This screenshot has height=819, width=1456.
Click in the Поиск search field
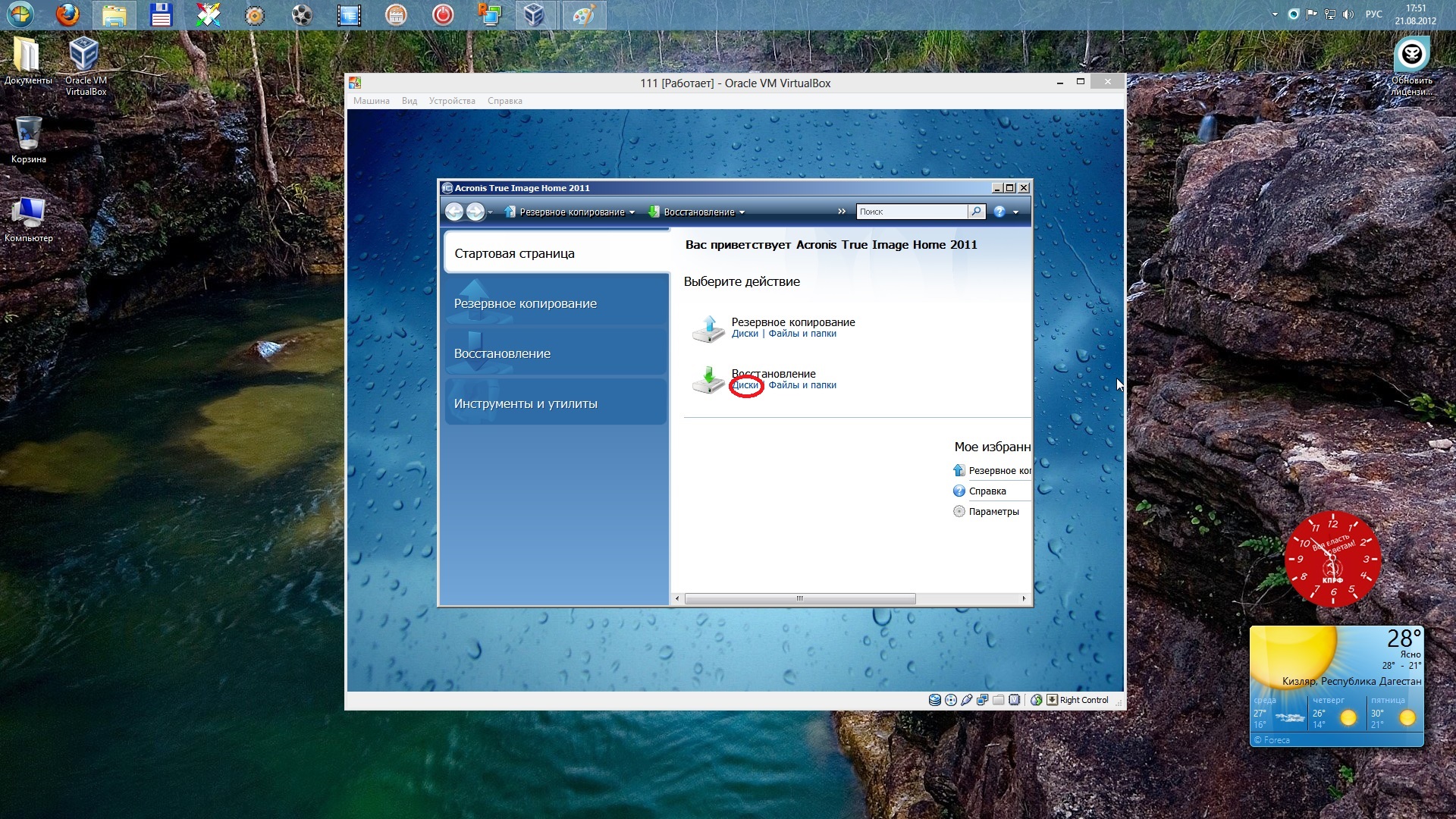[x=911, y=212]
